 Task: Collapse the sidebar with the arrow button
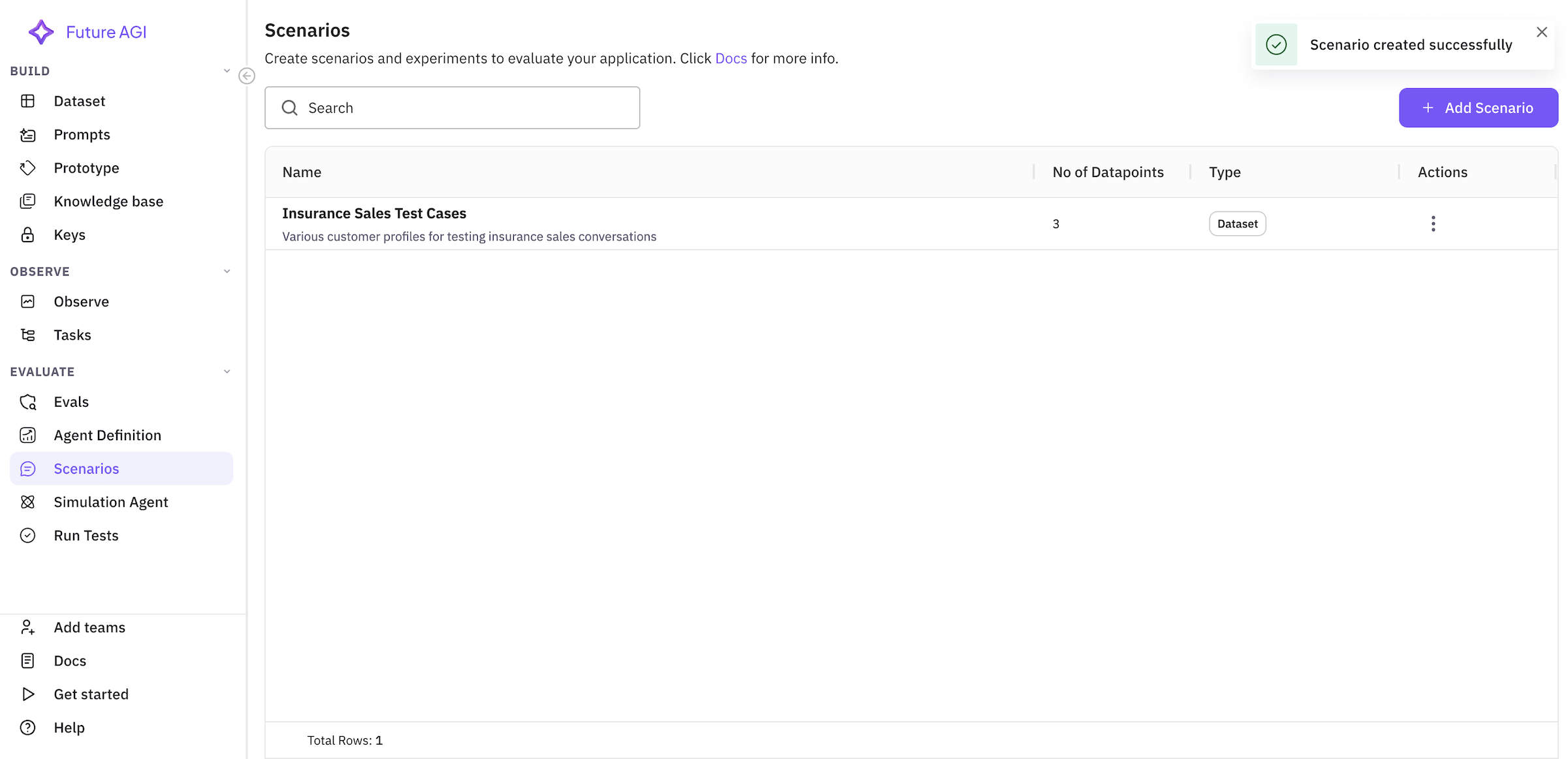(247, 76)
